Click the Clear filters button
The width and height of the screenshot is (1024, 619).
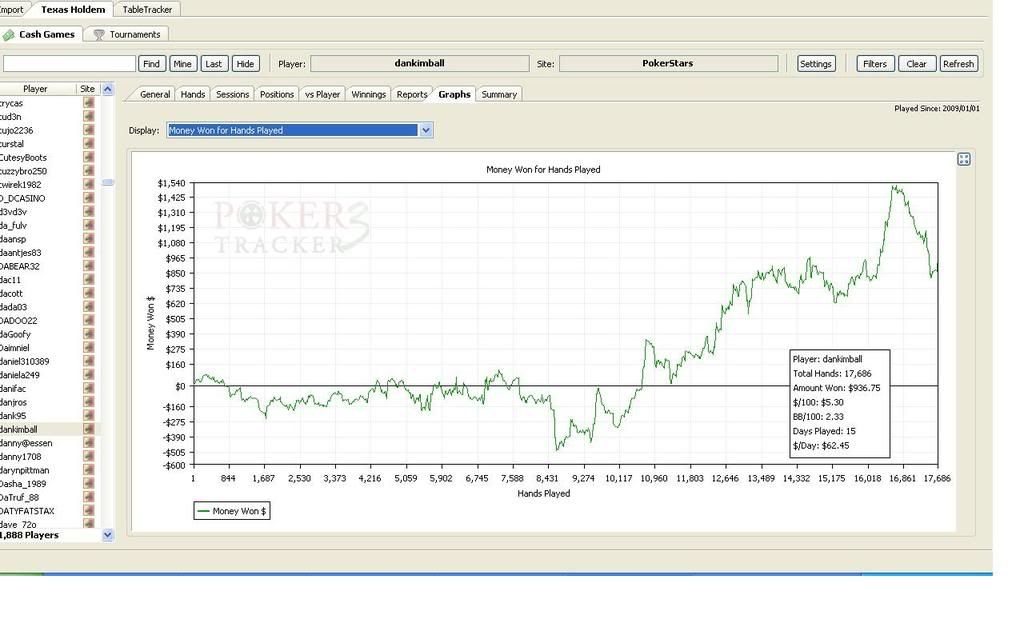click(x=916, y=63)
